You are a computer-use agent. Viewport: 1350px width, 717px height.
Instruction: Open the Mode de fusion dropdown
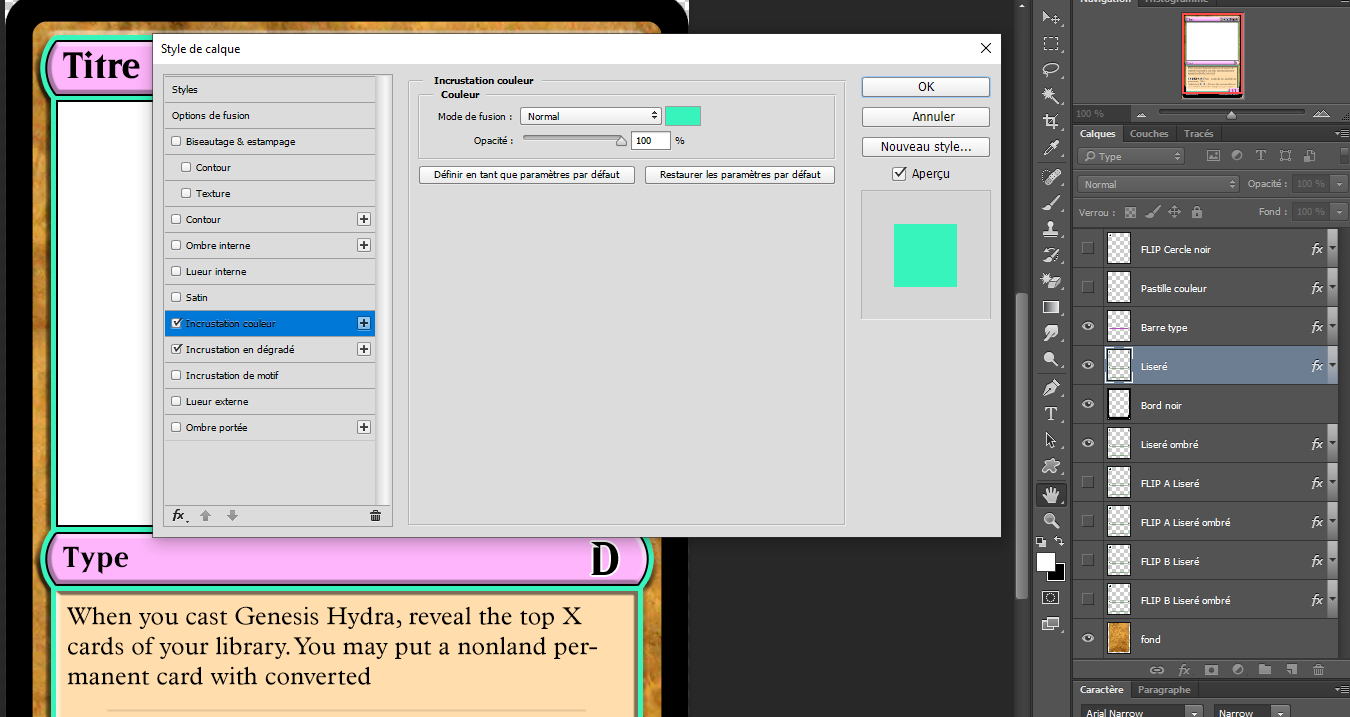[x=591, y=117]
